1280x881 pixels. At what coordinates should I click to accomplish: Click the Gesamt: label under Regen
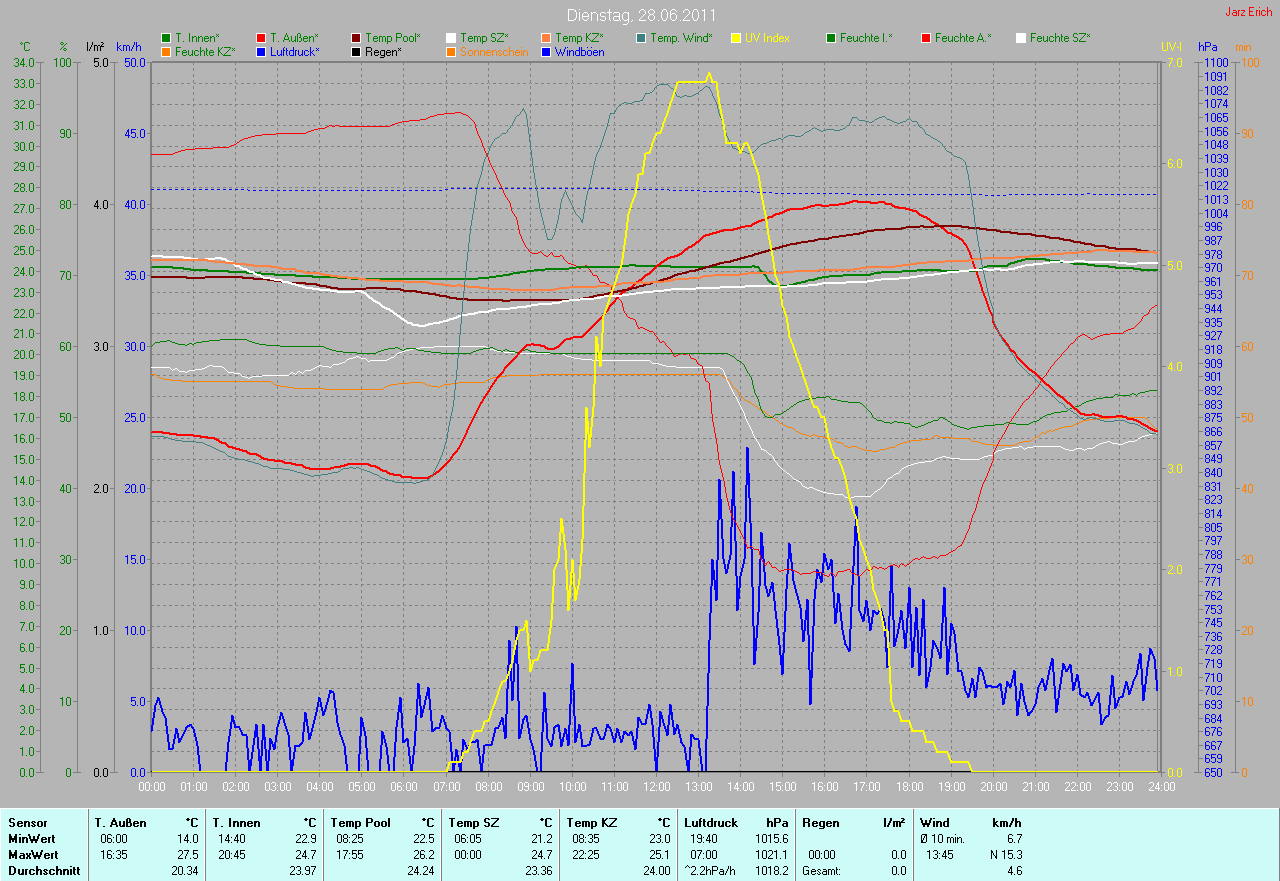click(x=822, y=871)
